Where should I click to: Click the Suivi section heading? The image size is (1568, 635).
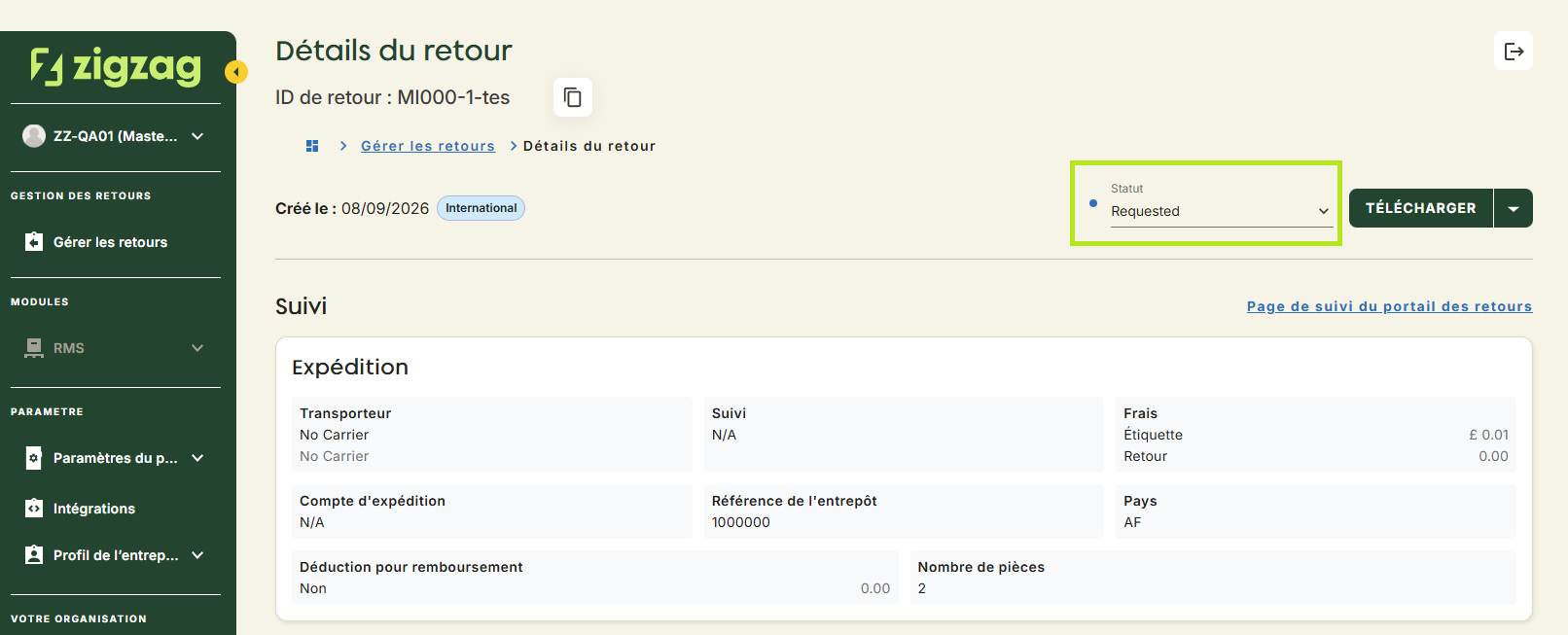(302, 306)
